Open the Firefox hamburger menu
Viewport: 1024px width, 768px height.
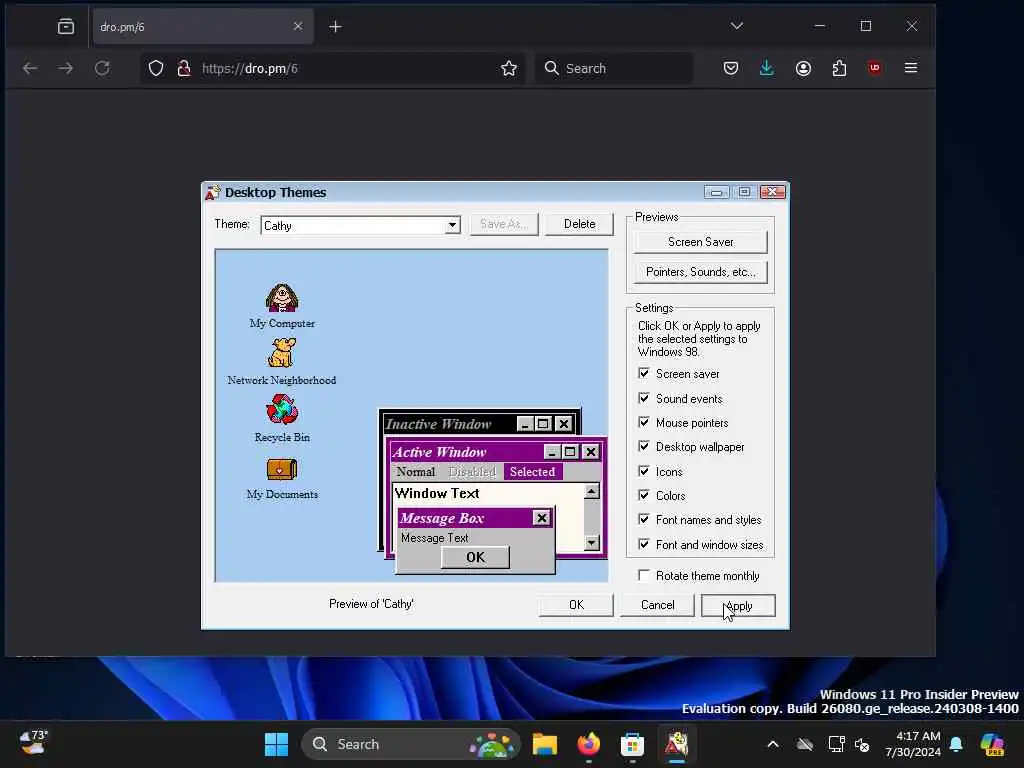[x=911, y=68]
